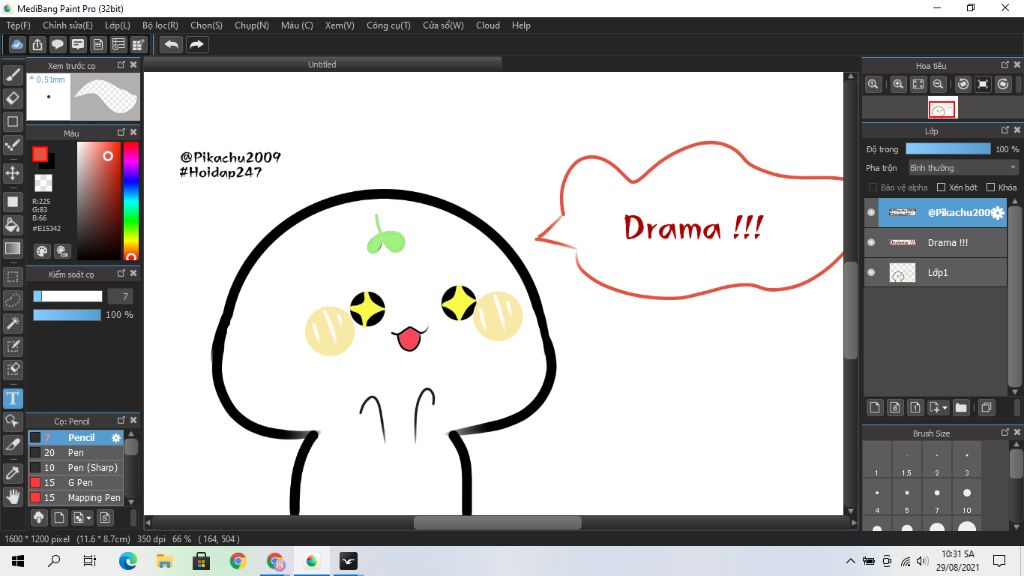Open the Tệp(F) menu
This screenshot has width=1024, height=576.
(18, 25)
